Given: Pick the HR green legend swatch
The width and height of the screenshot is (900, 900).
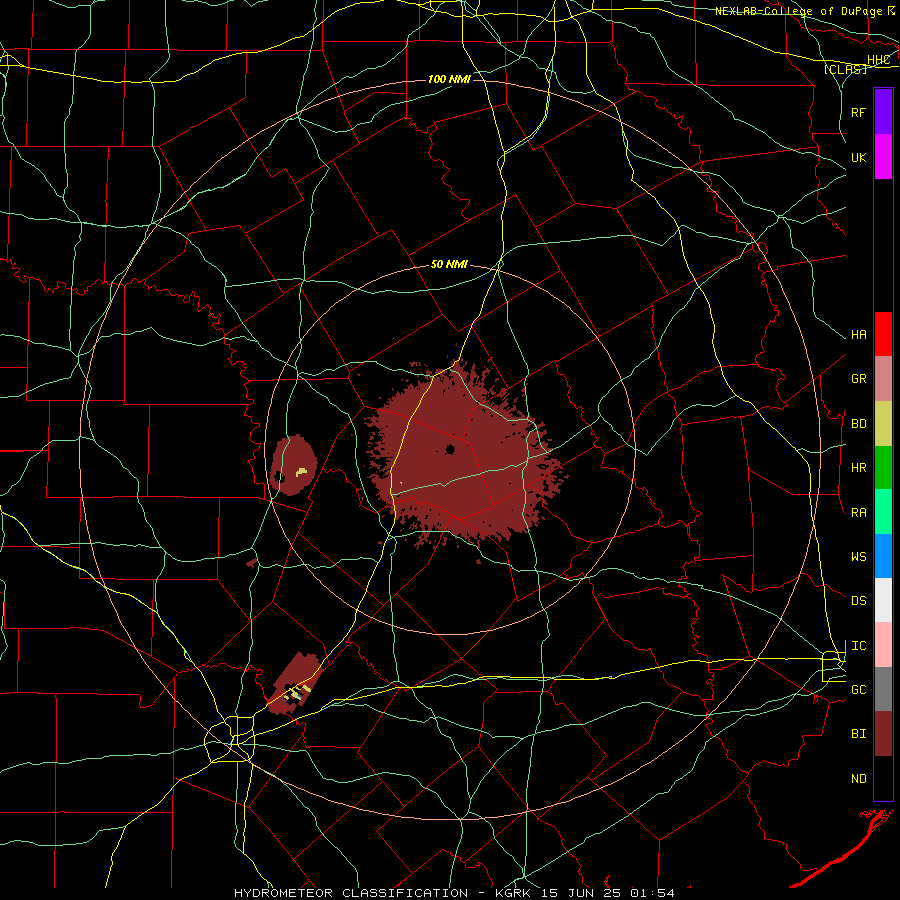Looking at the screenshot, I should 883,468.
